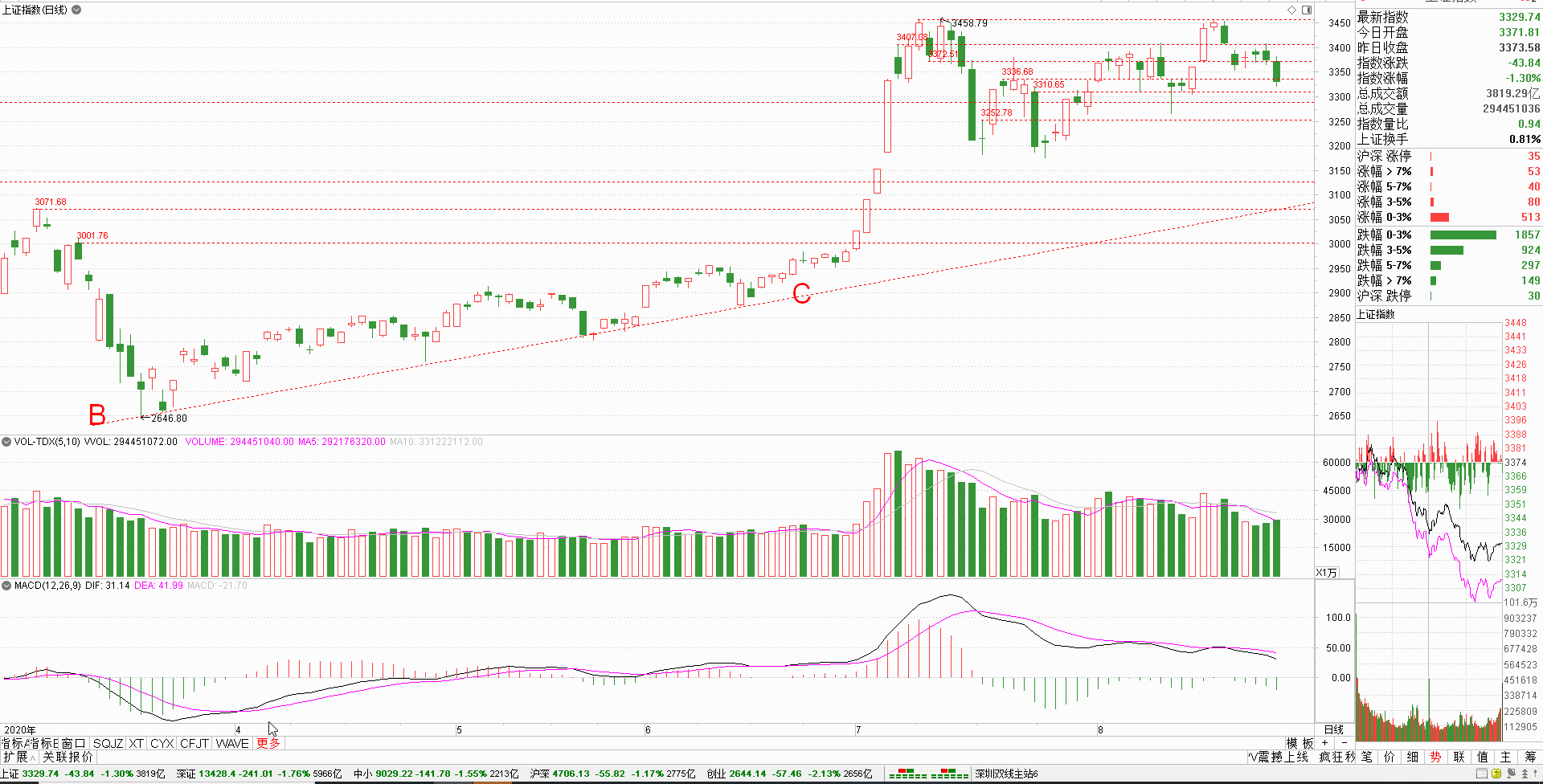Open the list window icon in status bar
The height and width of the screenshot is (784, 1543).
point(1482,774)
